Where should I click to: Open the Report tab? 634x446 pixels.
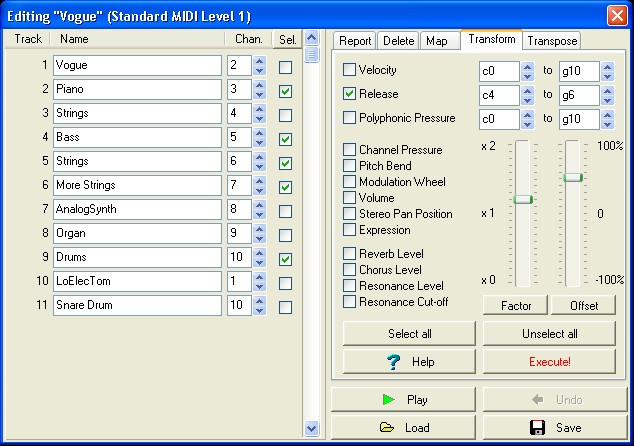click(x=355, y=41)
